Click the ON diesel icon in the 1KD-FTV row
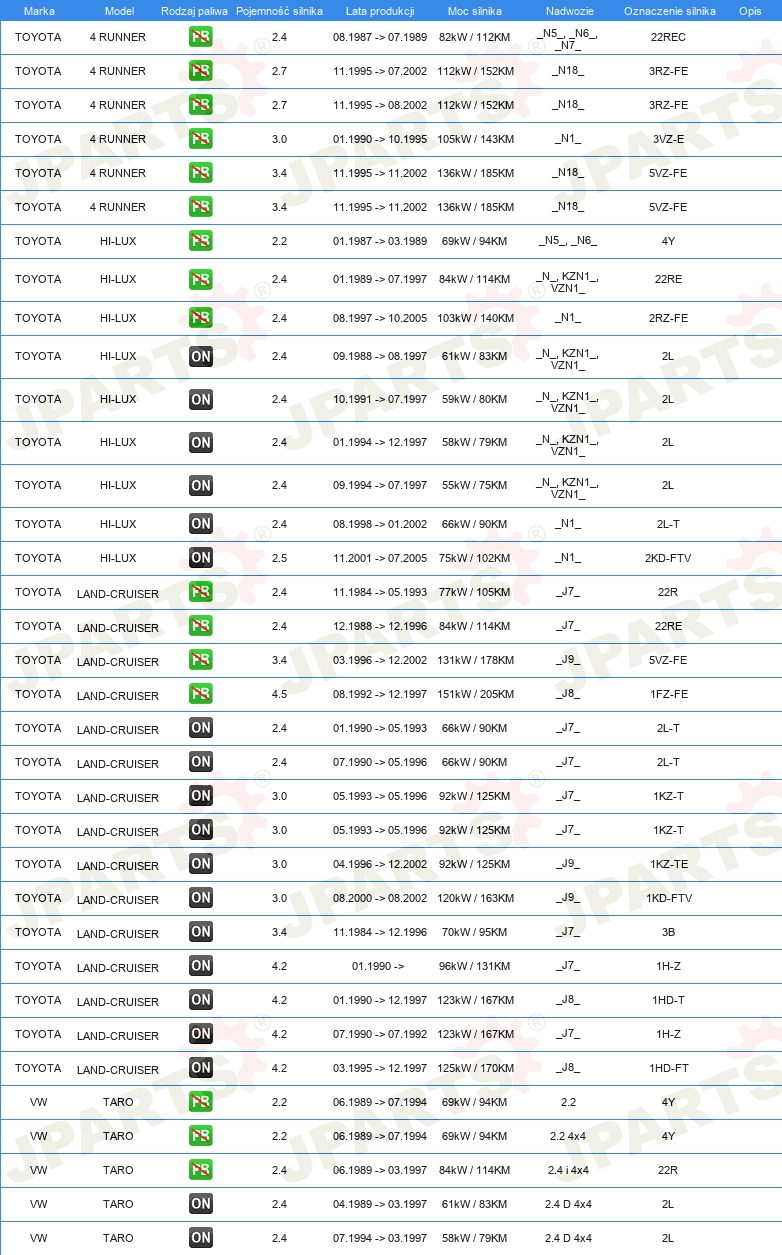This screenshot has height=1255, width=782. coord(200,898)
